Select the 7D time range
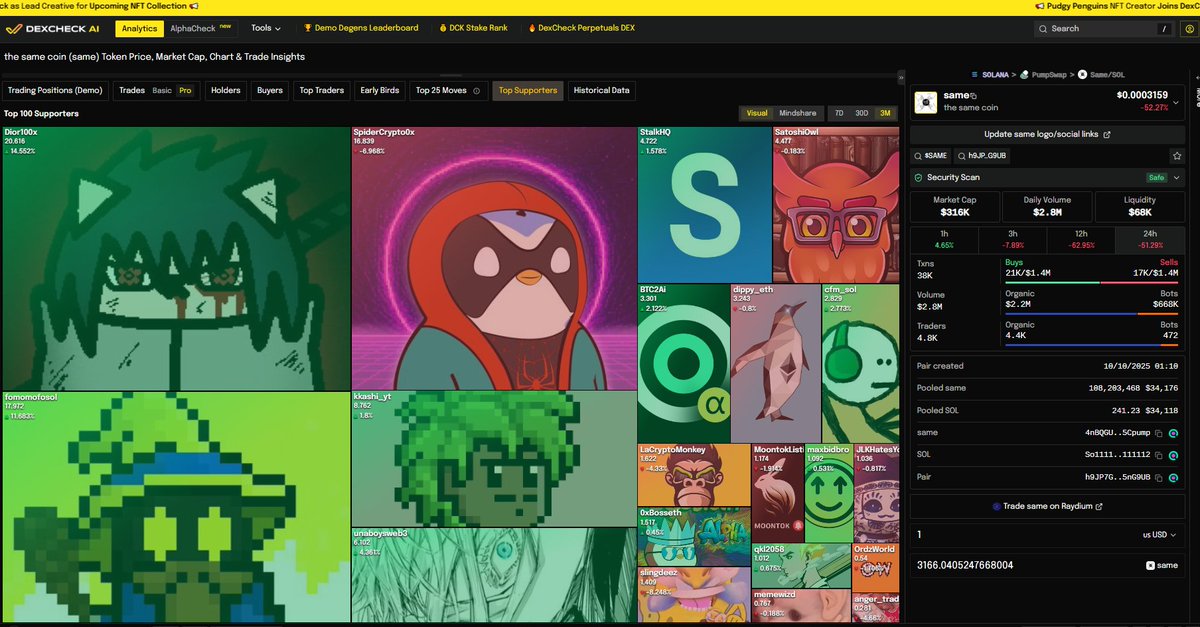Viewport: 1200px width, 627px height. pos(839,113)
